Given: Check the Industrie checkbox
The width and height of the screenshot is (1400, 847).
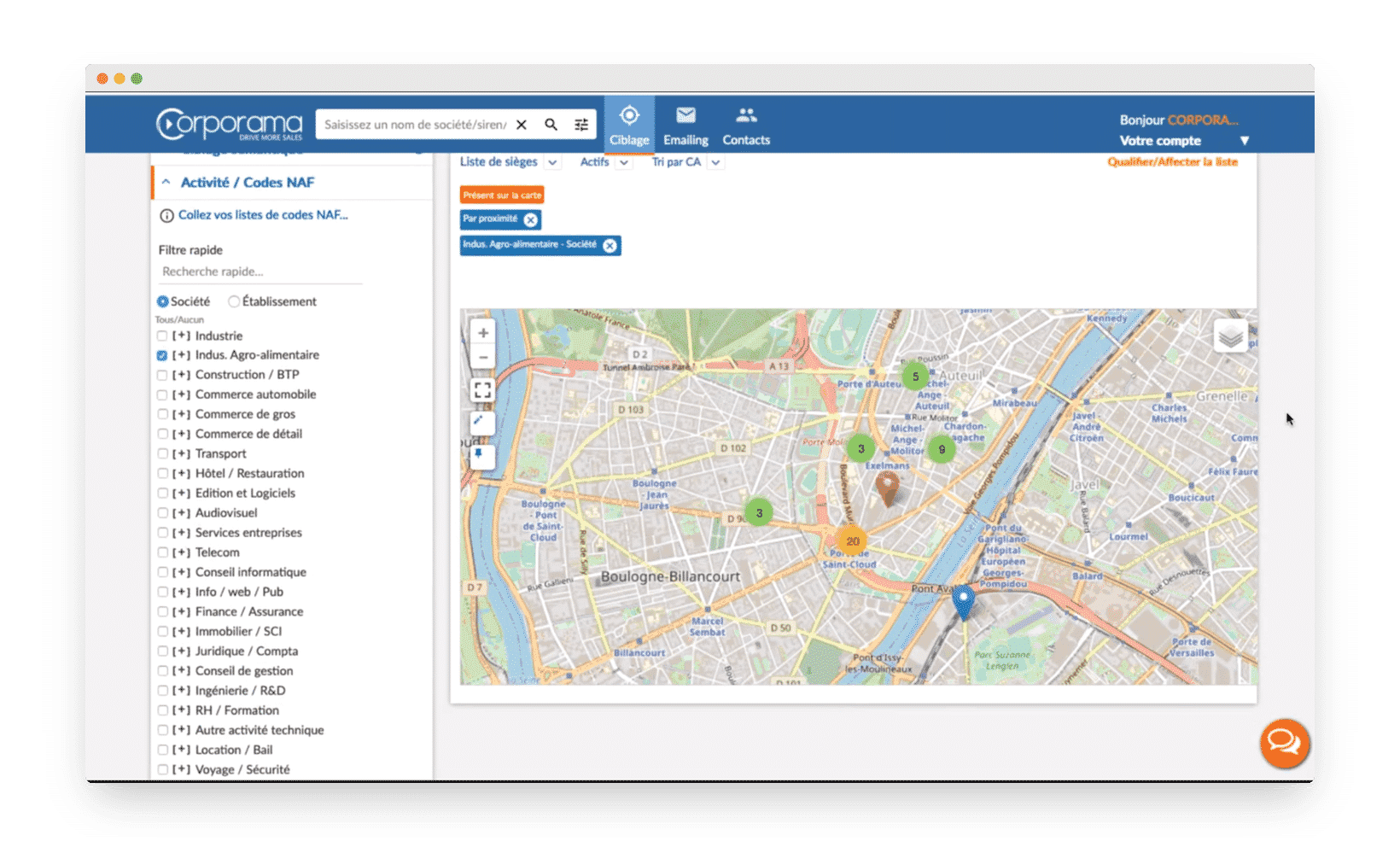Looking at the screenshot, I should [x=162, y=336].
